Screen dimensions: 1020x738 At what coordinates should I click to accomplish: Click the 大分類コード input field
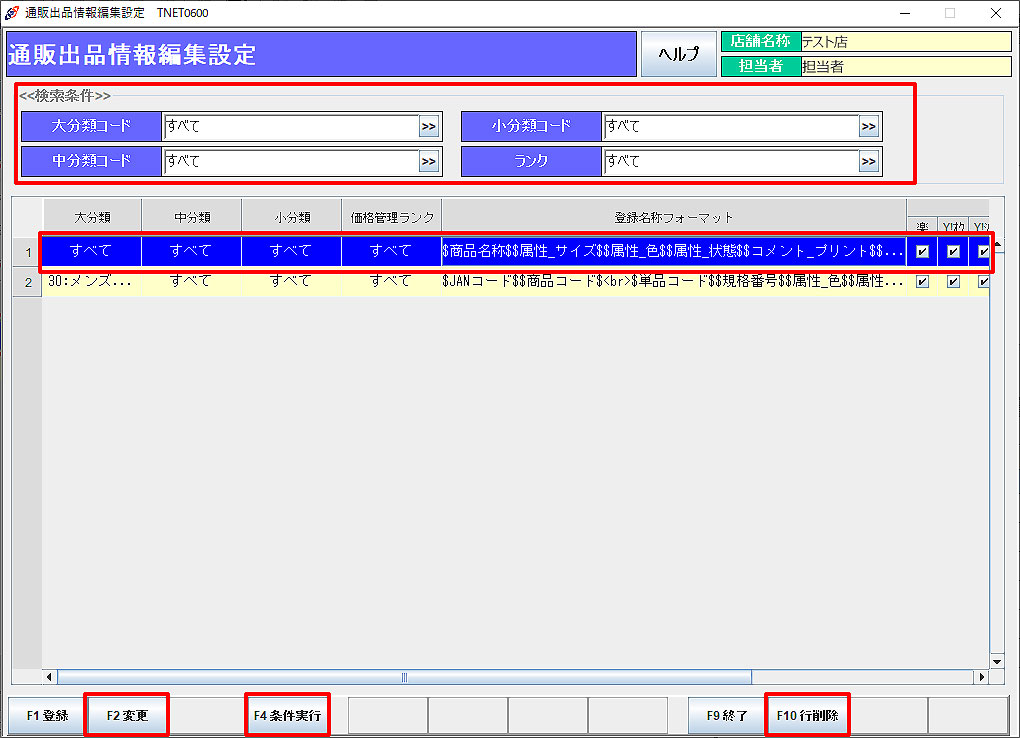click(290, 127)
